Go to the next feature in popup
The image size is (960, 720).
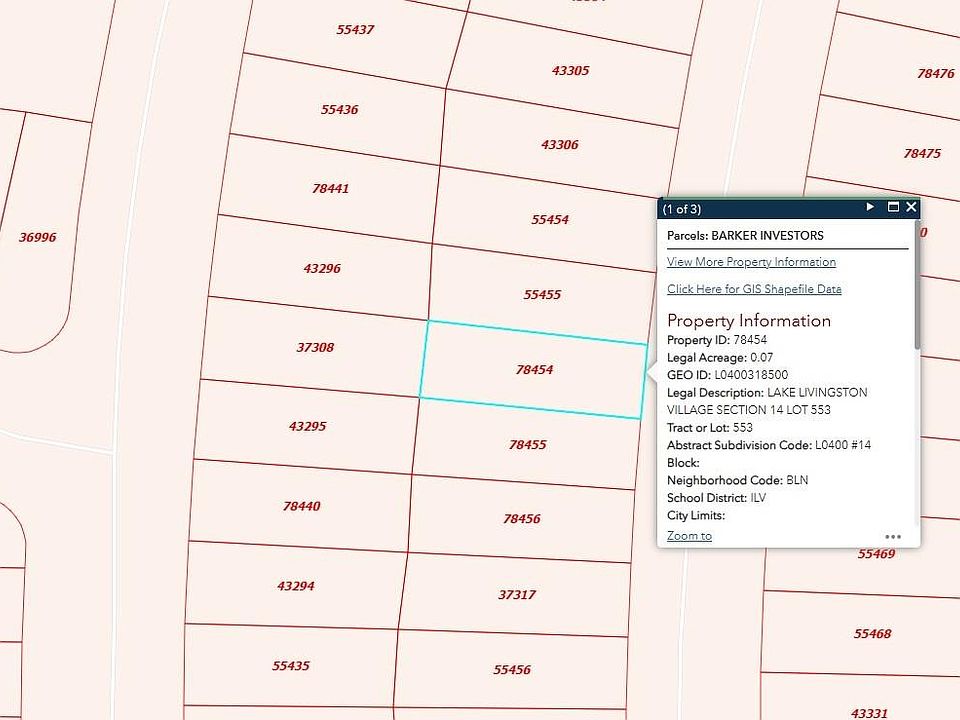coord(870,207)
